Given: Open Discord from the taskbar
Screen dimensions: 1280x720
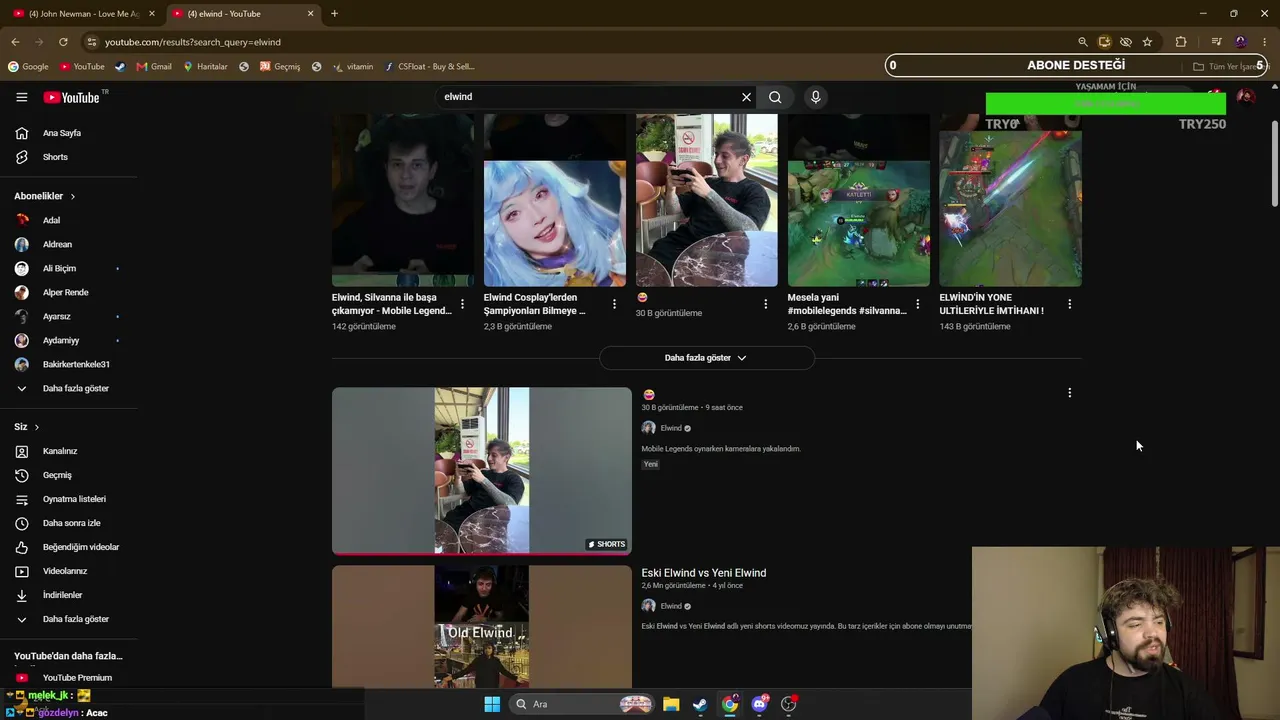Looking at the screenshot, I should point(759,704).
